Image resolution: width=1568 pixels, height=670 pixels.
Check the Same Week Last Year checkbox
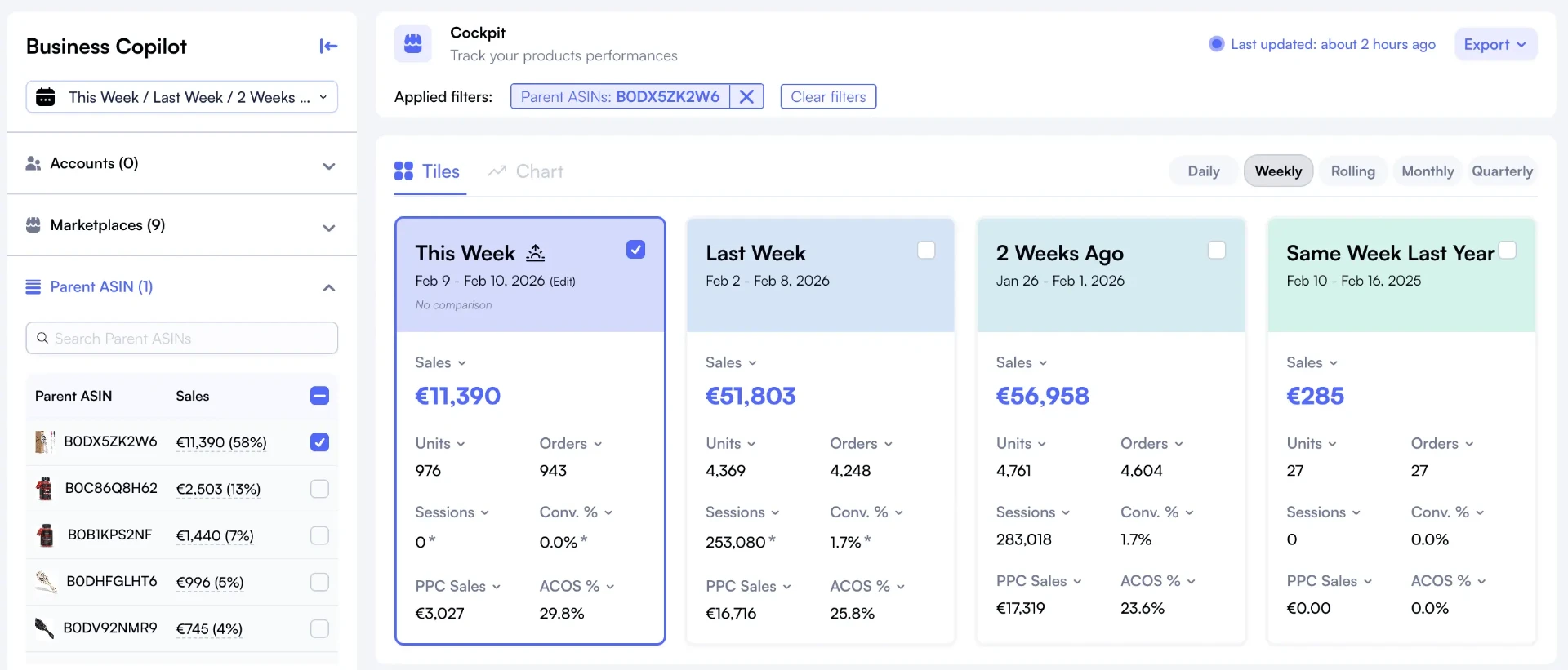click(1508, 250)
